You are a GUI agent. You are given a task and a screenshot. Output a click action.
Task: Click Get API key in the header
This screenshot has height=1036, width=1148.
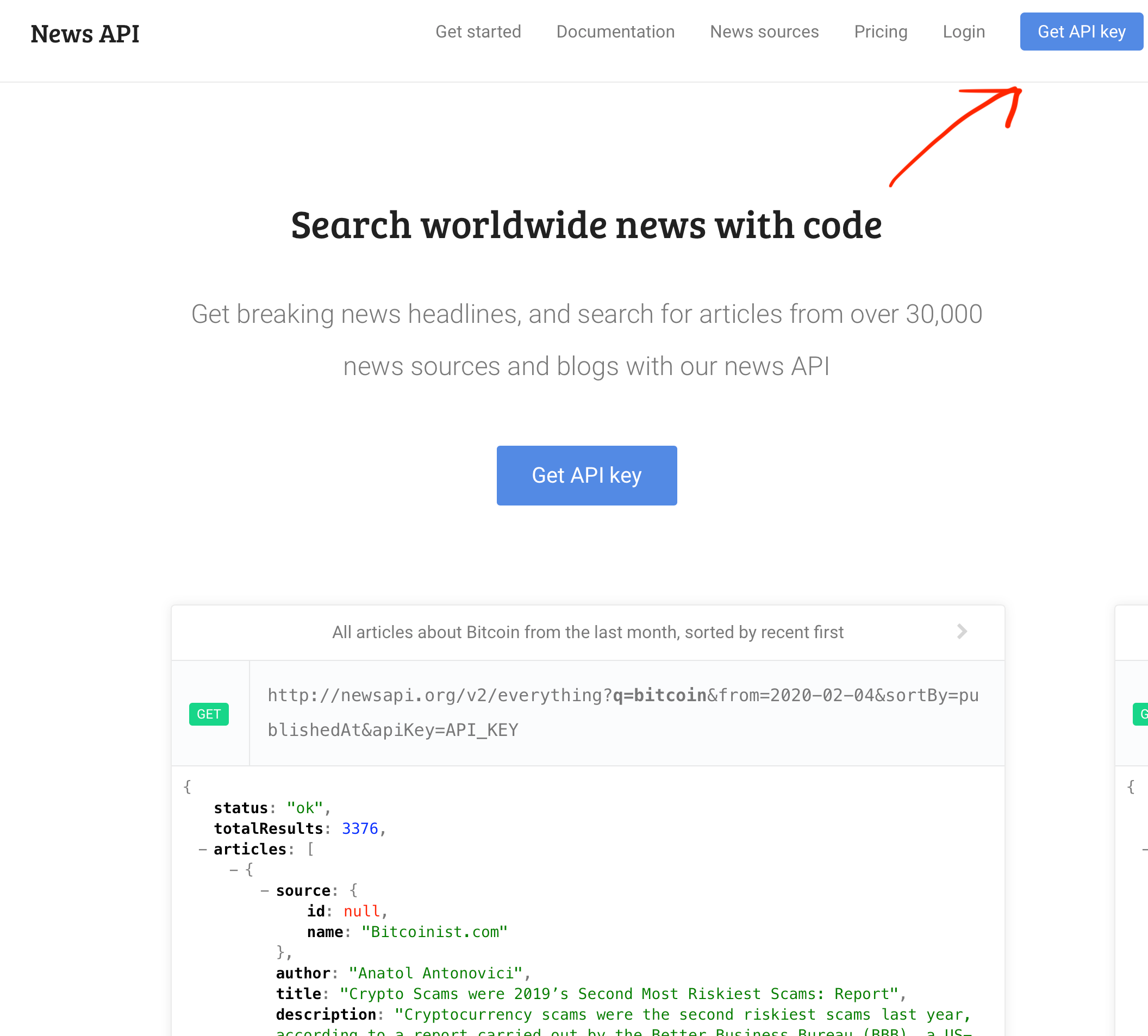coord(1081,32)
